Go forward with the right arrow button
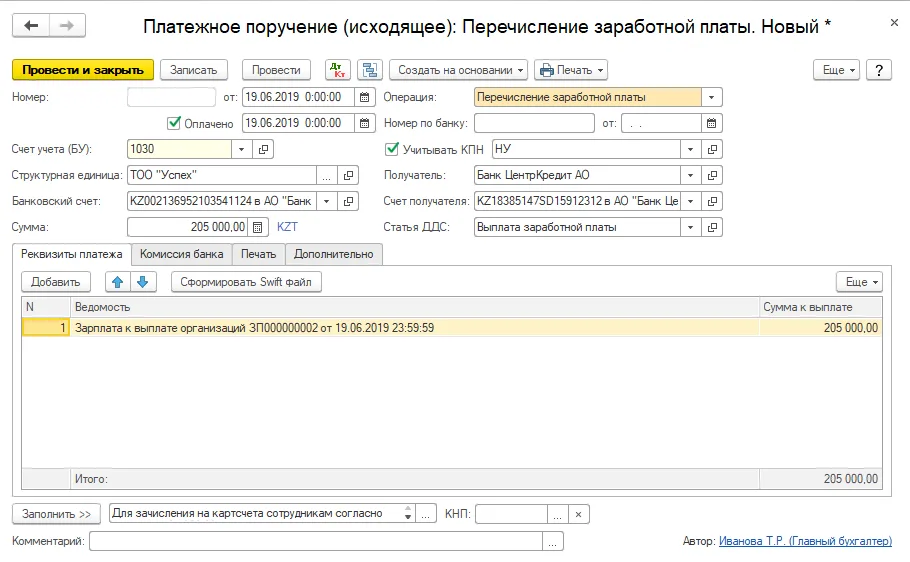This screenshot has height=562, width=910. (x=67, y=26)
